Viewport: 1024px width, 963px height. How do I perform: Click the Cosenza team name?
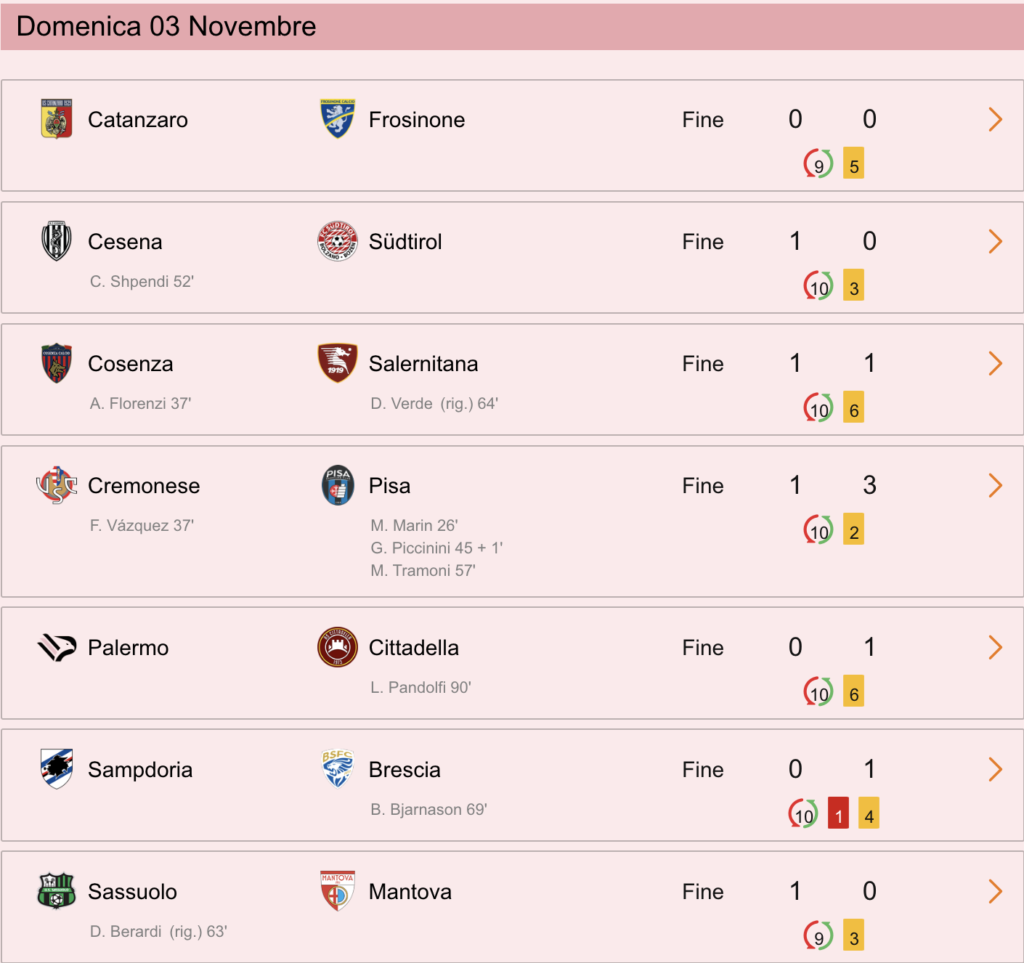pos(131,364)
